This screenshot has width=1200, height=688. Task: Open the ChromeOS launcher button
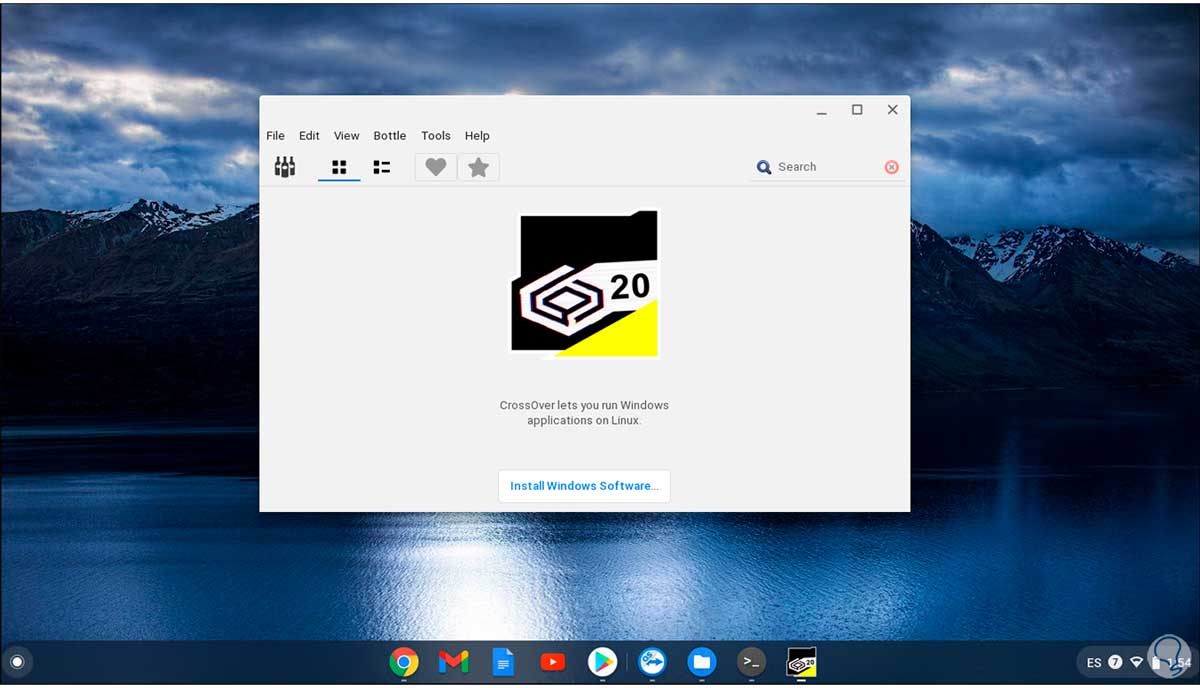pos(17,661)
